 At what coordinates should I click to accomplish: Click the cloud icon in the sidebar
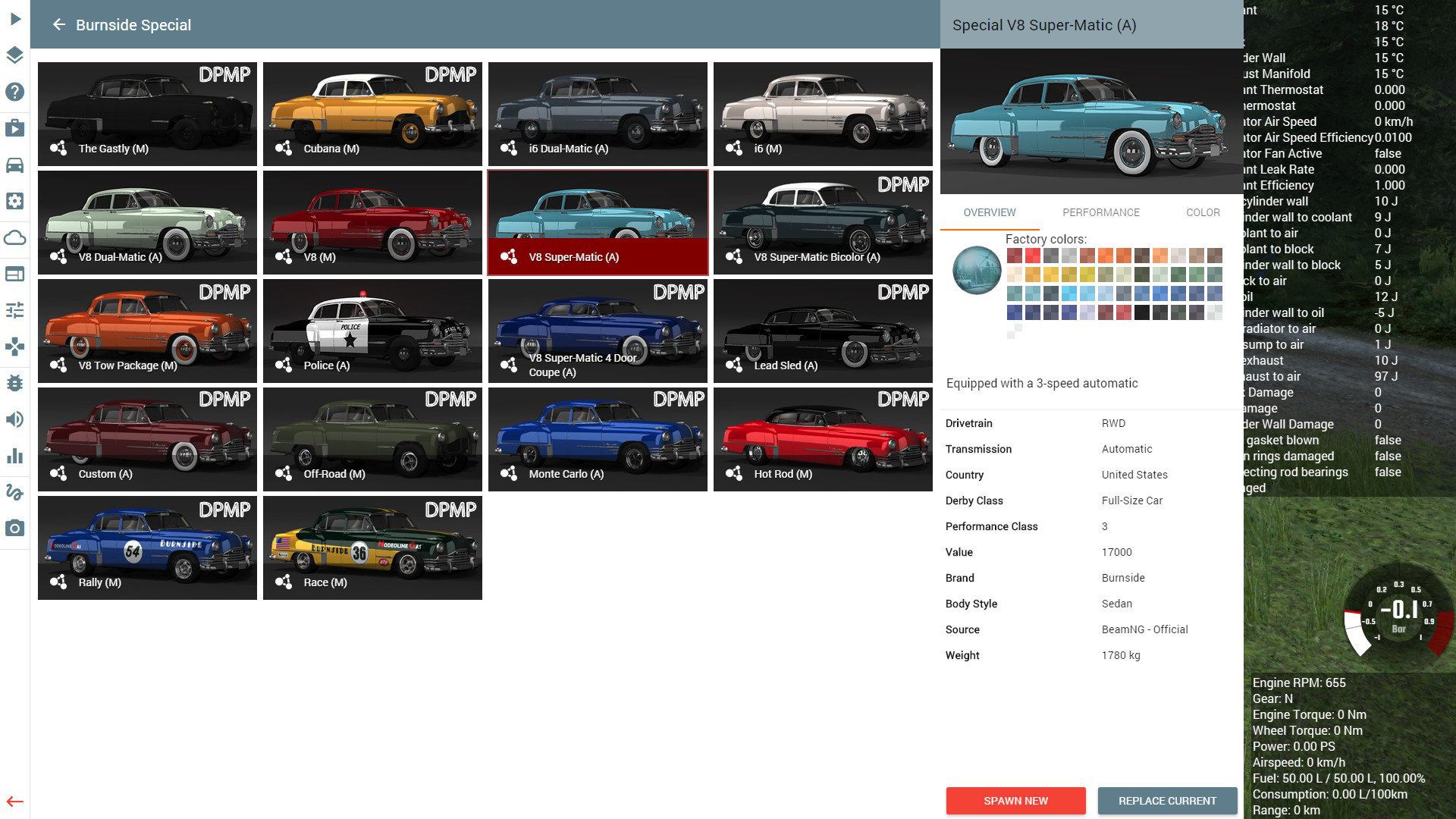click(15, 237)
